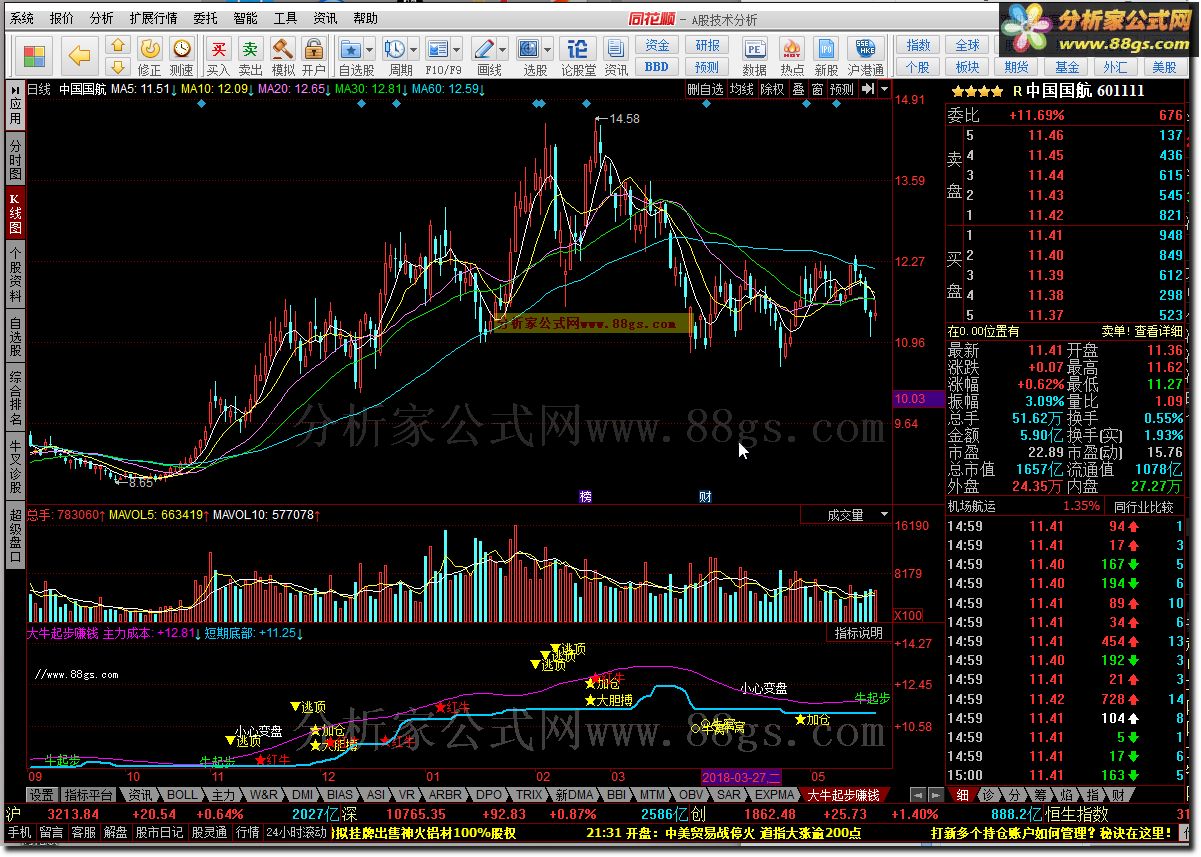Viewport: 1201px width, 857px height.
Task: Click the arrow icon beside 预测 on the chart toolbar
Action: (868, 89)
